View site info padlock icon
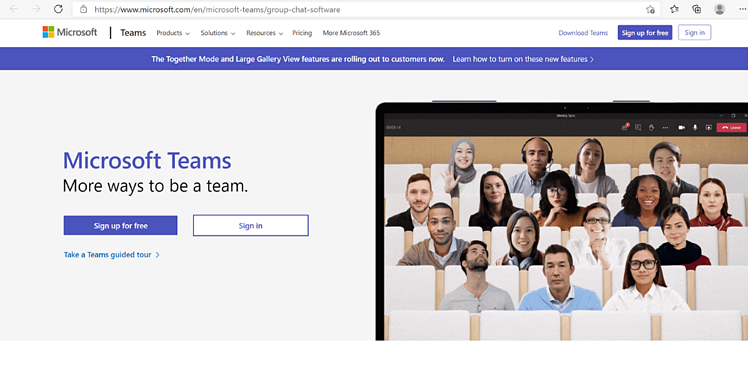The width and height of the screenshot is (748, 374). [x=84, y=9]
